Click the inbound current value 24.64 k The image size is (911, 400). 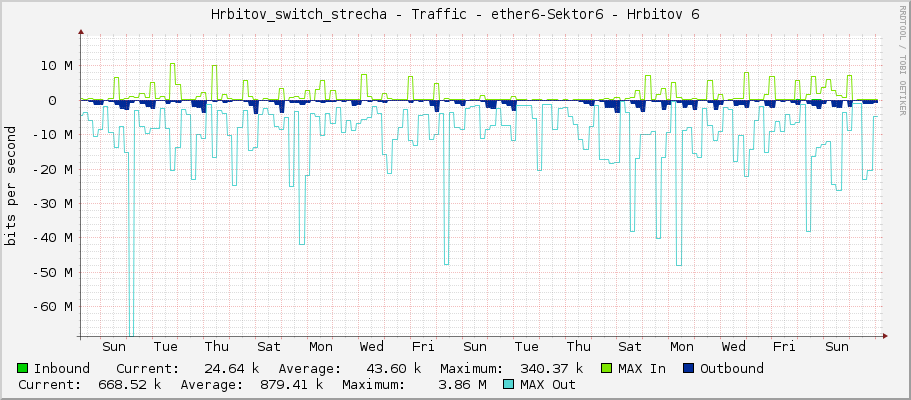tap(231, 369)
